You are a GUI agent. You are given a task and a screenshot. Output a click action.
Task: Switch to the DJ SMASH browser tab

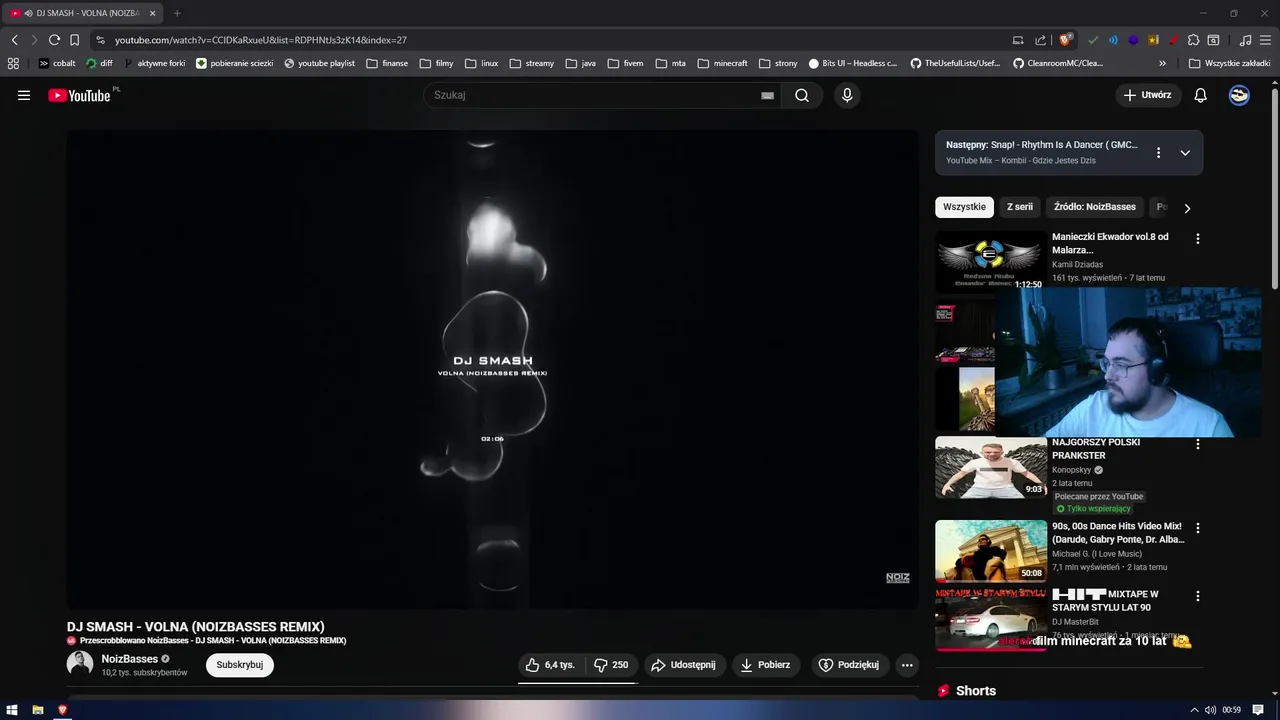coord(82,13)
